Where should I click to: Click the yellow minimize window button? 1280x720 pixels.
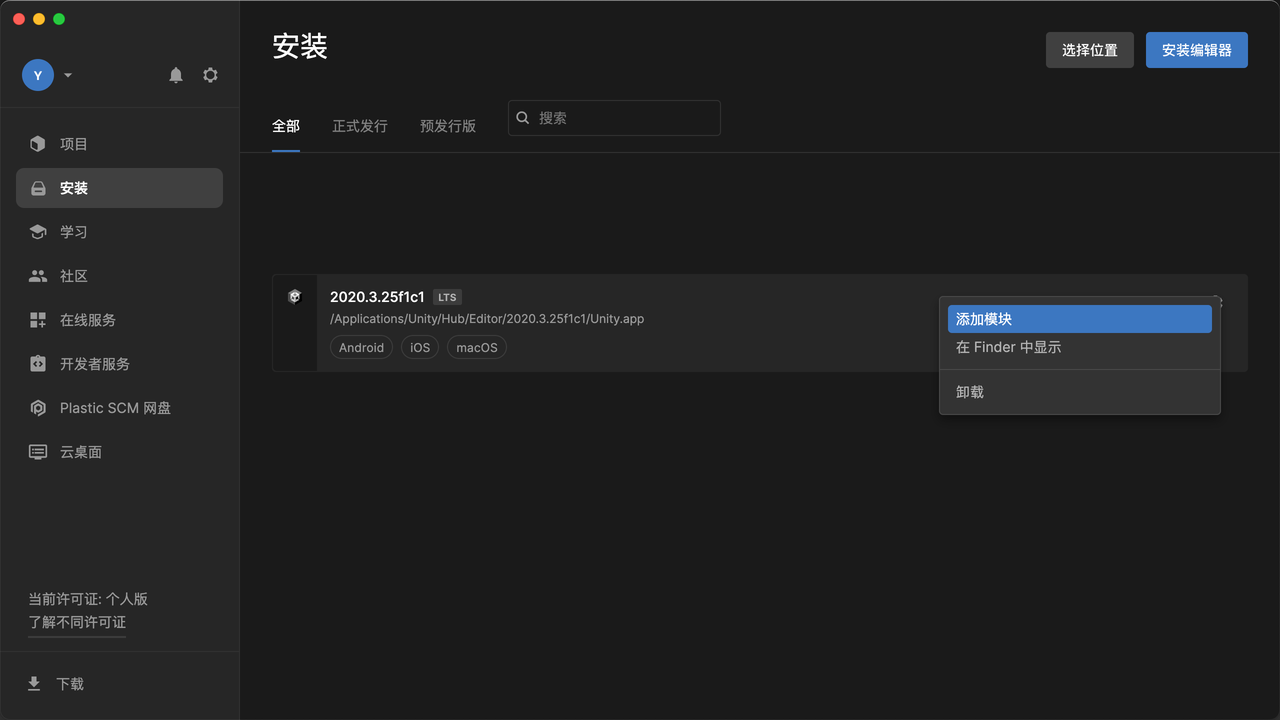(39, 19)
